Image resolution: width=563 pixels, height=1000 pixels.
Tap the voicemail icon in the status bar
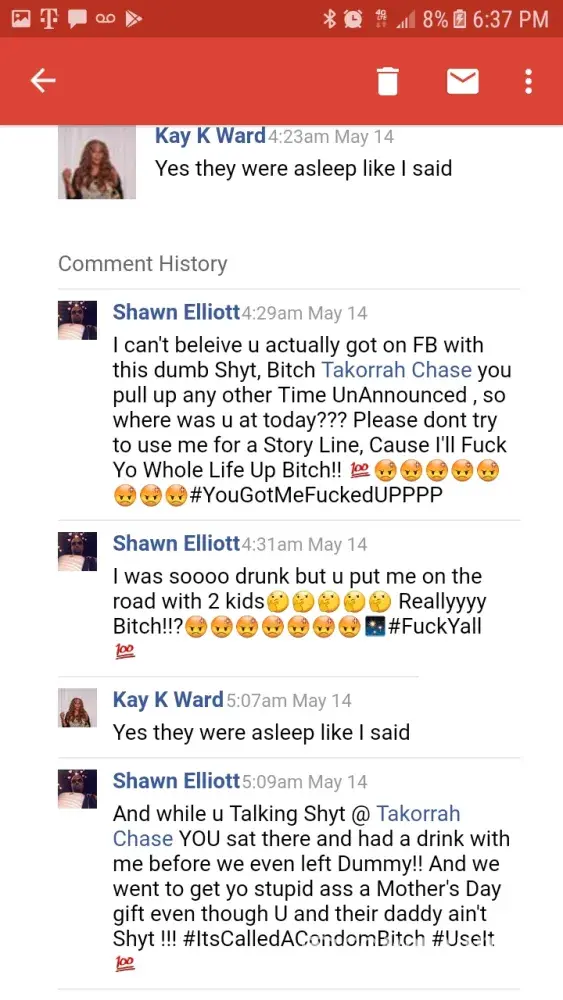coord(105,19)
